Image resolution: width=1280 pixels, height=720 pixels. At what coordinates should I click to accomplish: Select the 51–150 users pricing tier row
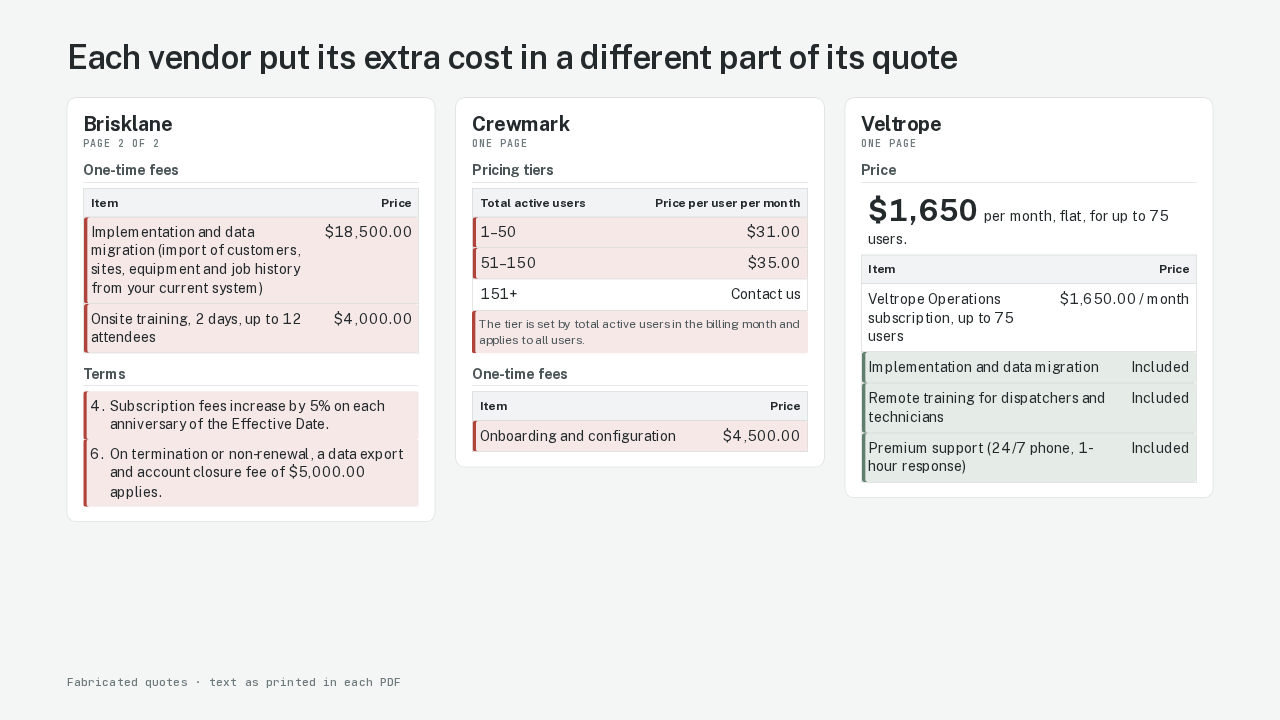(x=640, y=263)
